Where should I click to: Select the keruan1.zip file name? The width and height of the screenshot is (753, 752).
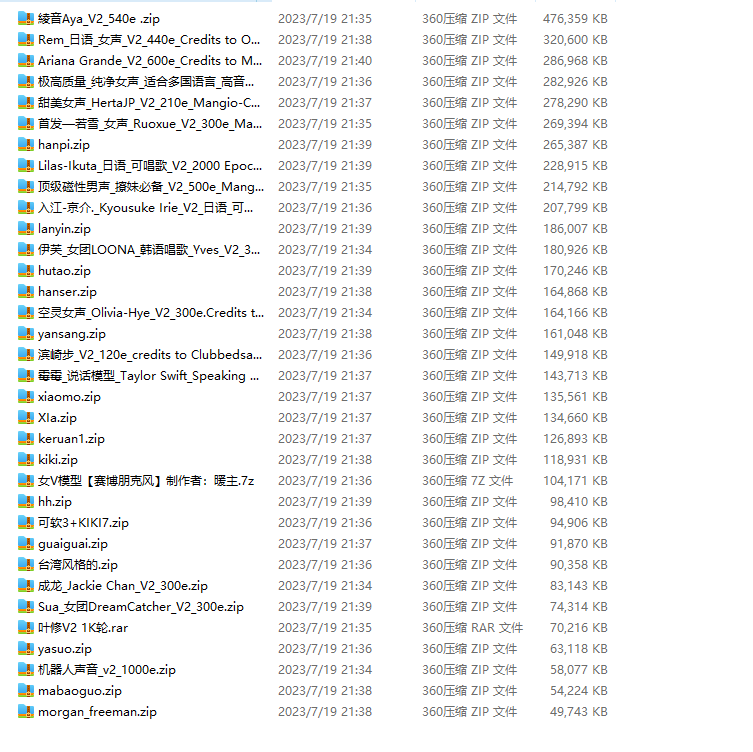(x=72, y=439)
